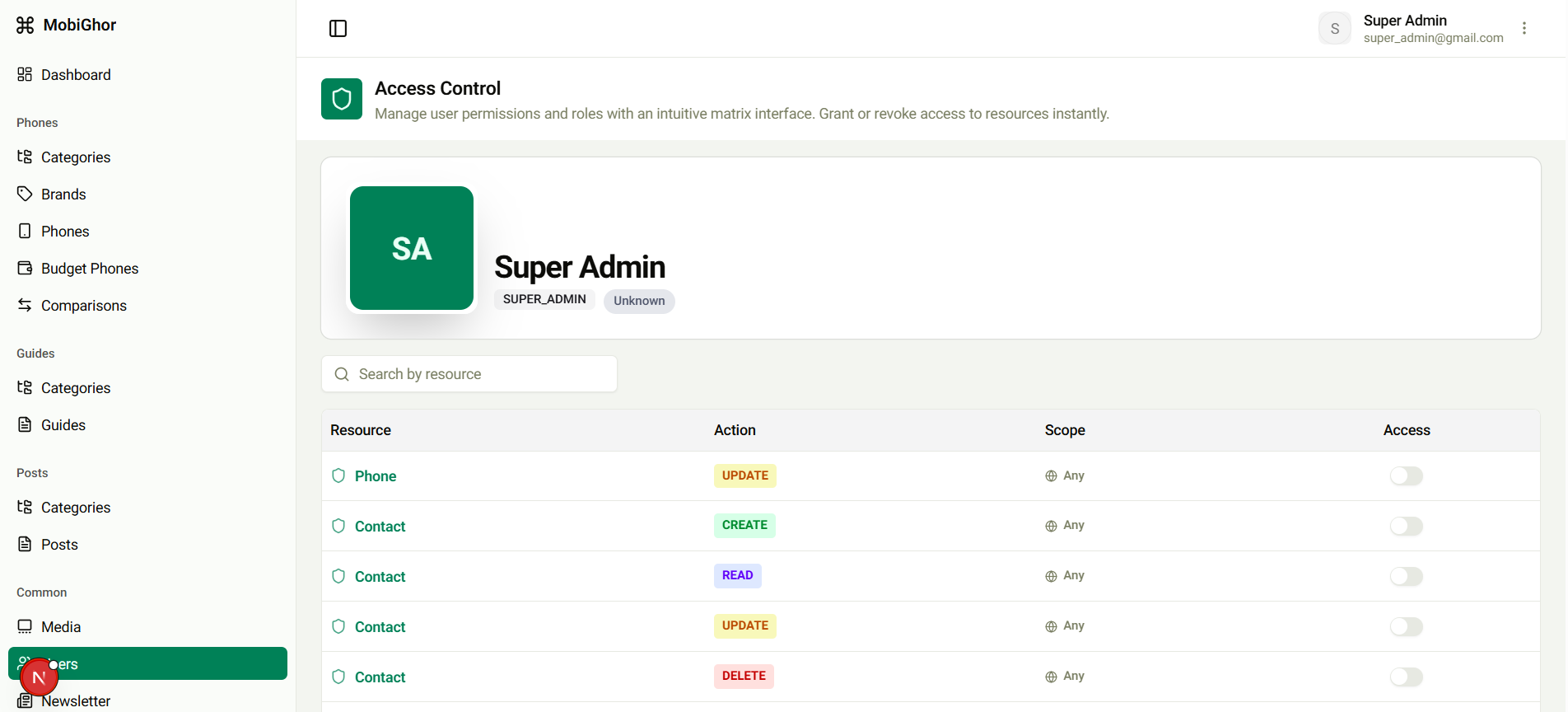Viewport: 1568px width, 712px height.
Task: Enable access for Phone UPDATE permission
Action: coord(1406,476)
